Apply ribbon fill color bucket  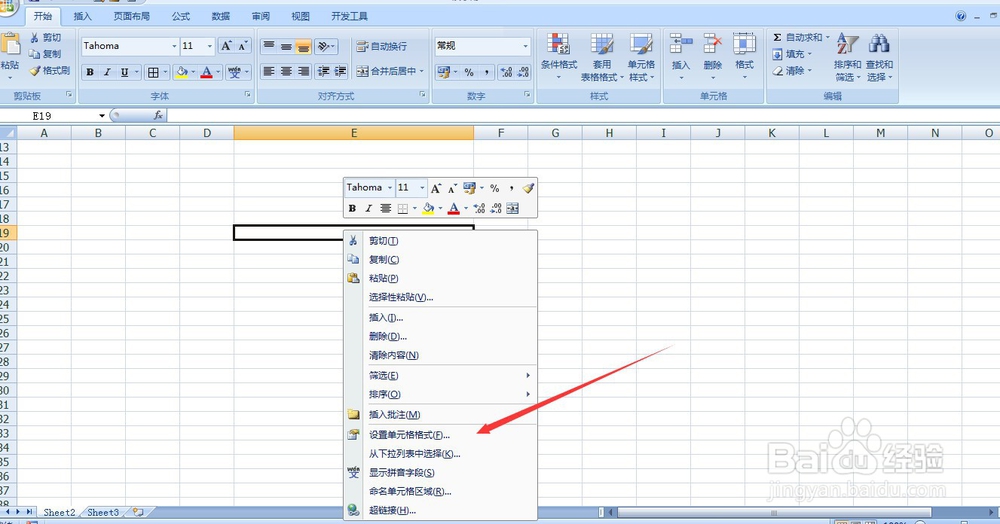(182, 73)
